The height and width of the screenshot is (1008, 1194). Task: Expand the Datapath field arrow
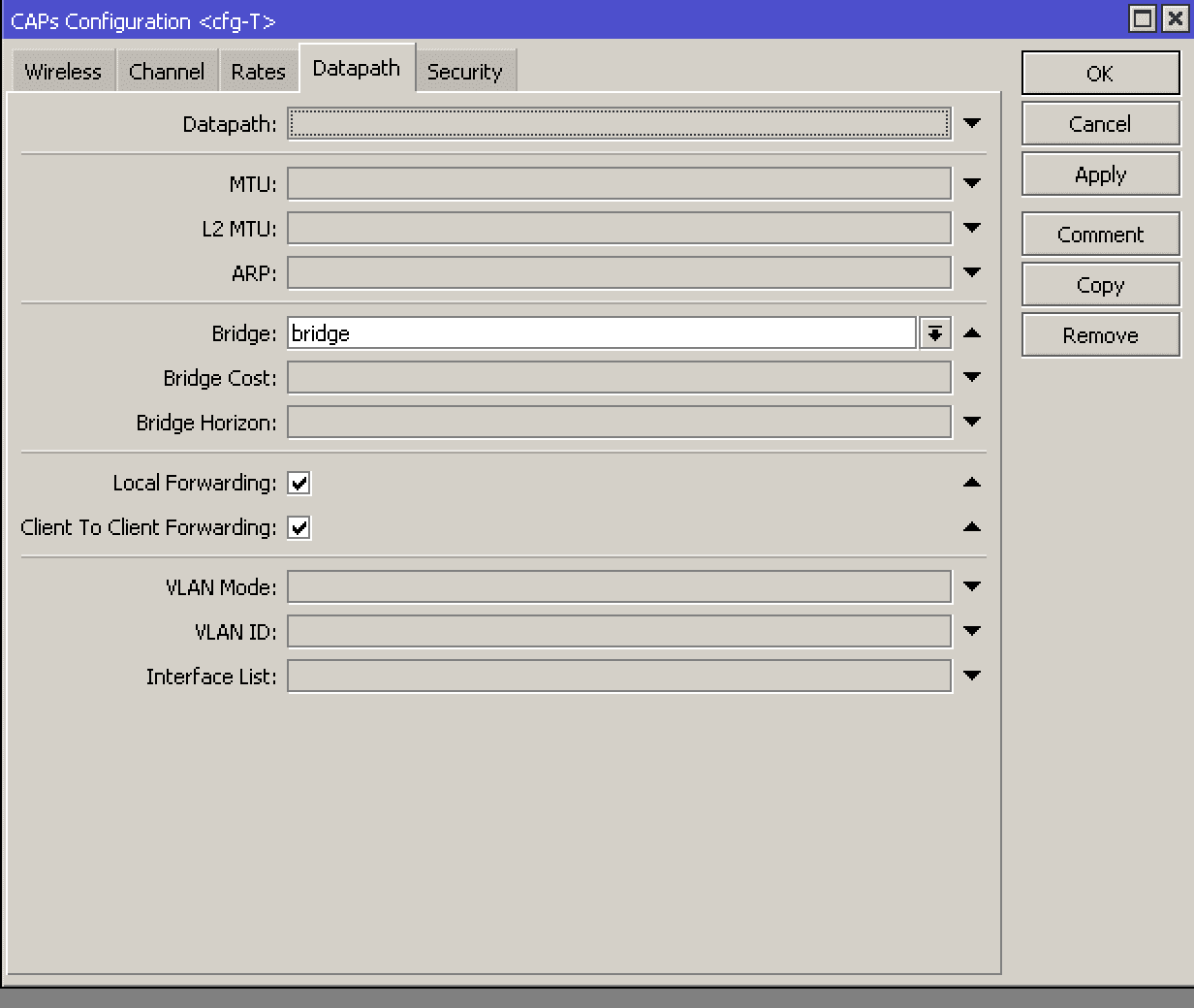(x=972, y=123)
